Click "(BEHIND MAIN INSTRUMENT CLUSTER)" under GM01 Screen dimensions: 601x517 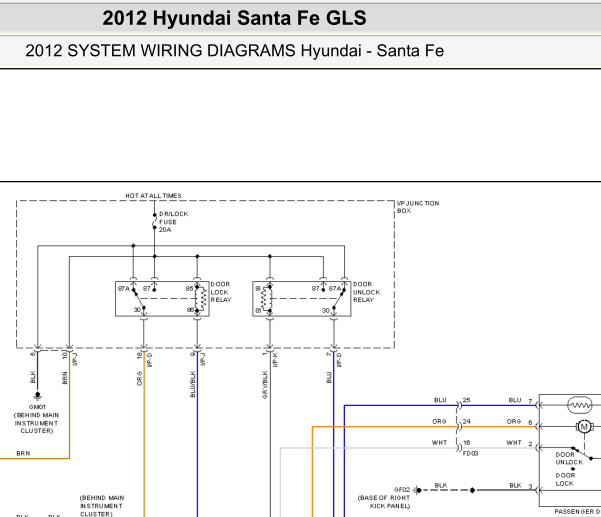pos(36,423)
